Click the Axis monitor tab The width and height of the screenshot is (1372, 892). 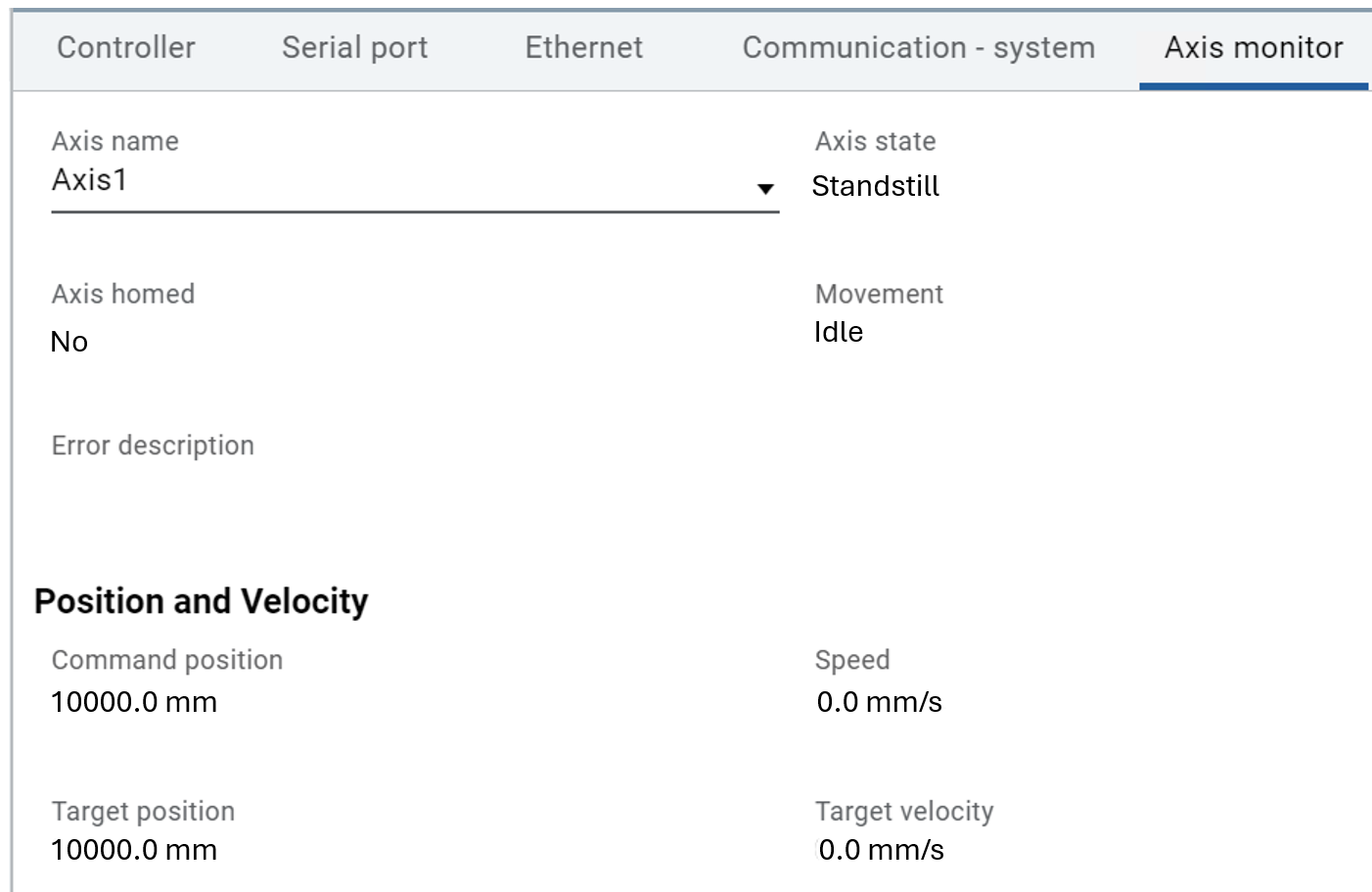pos(1253,47)
